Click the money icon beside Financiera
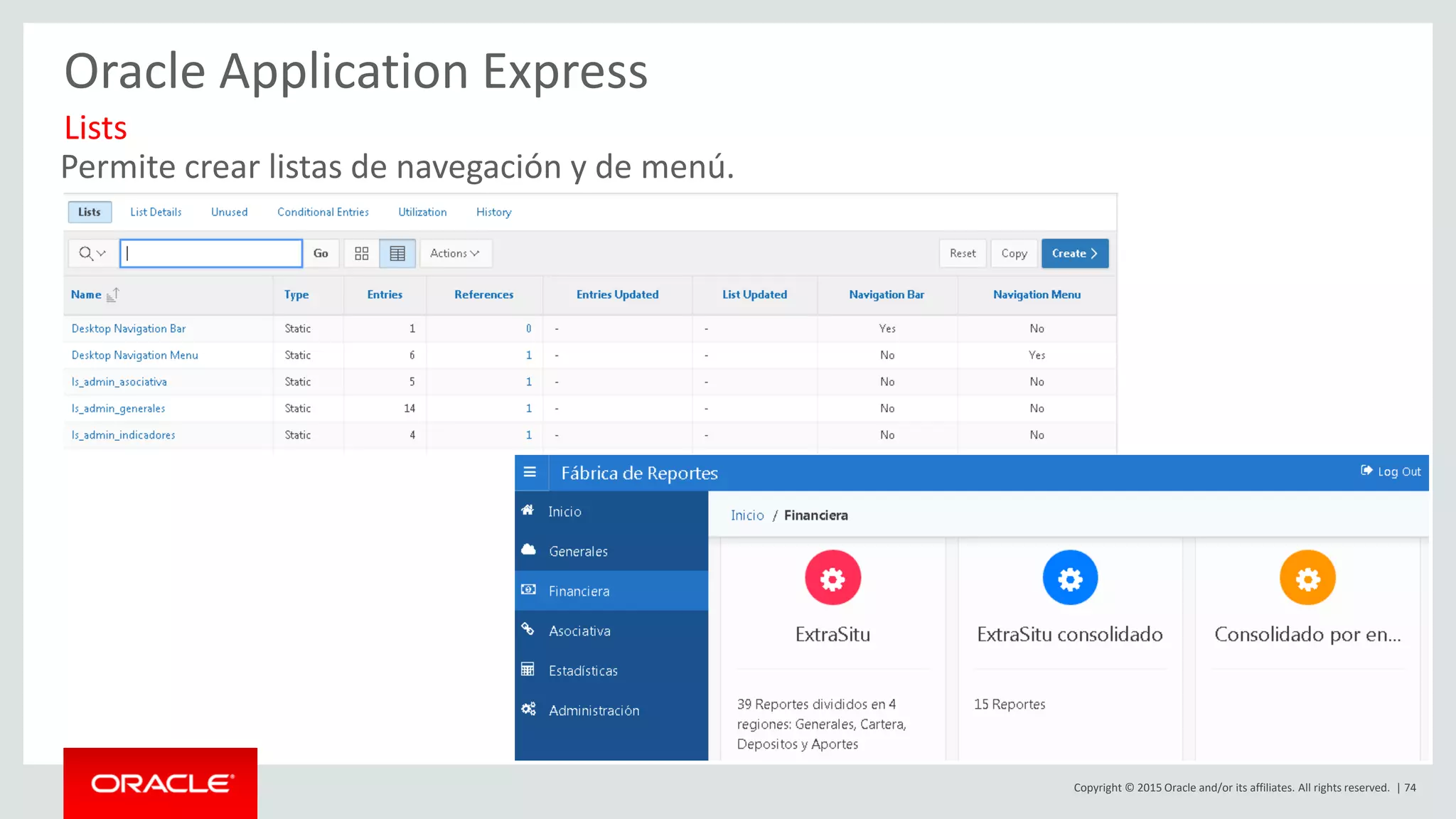This screenshot has height=819, width=1456. click(x=528, y=589)
